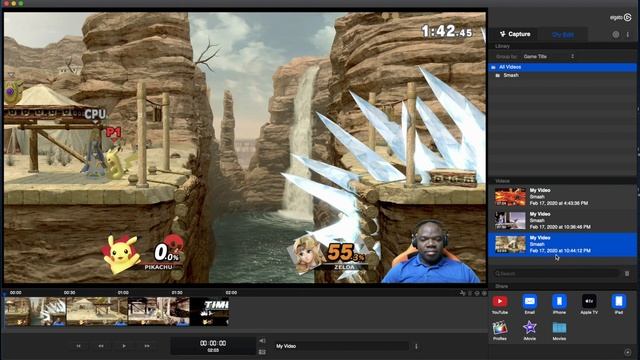Switch to the Edit tab

[x=563, y=35]
